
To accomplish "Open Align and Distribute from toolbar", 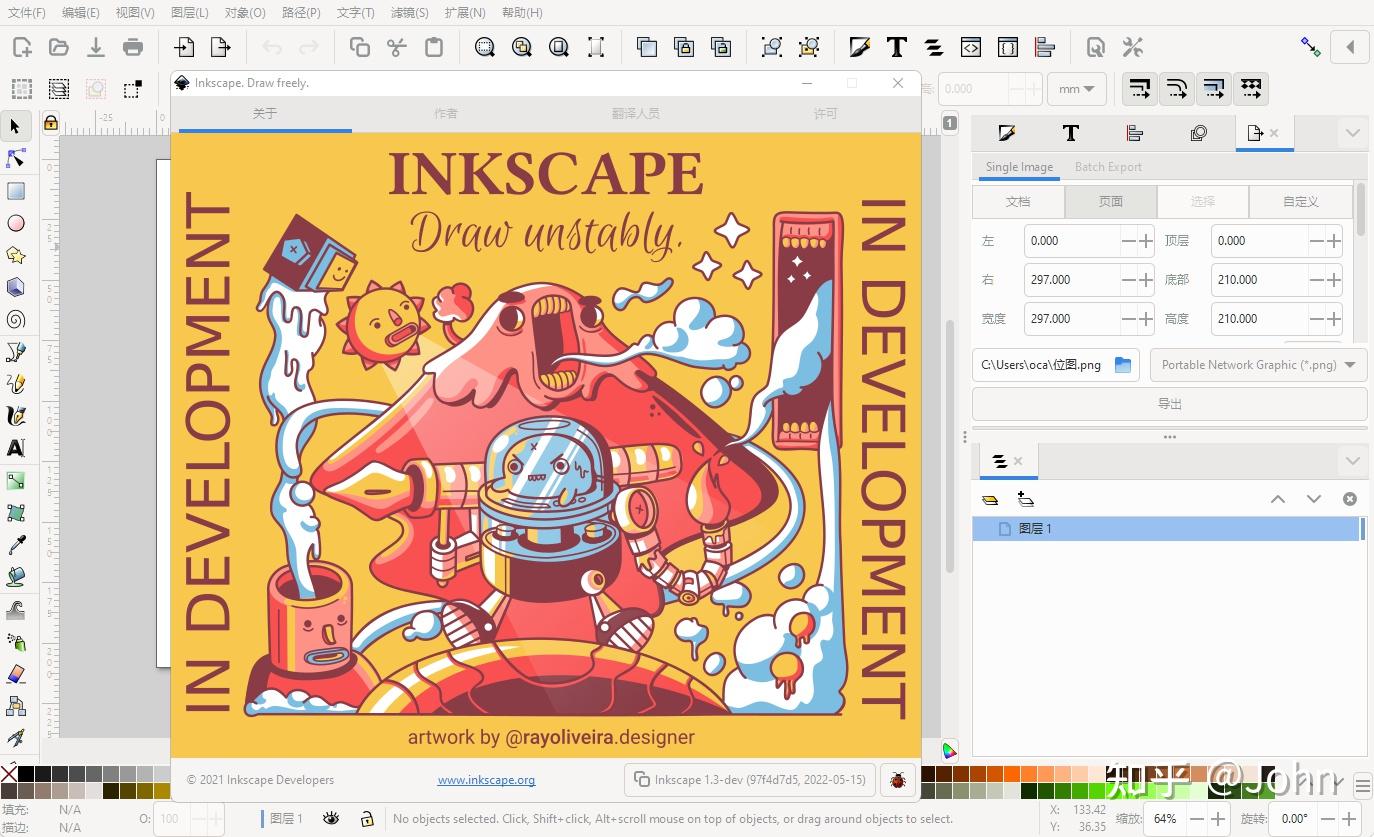I will 1045,47.
